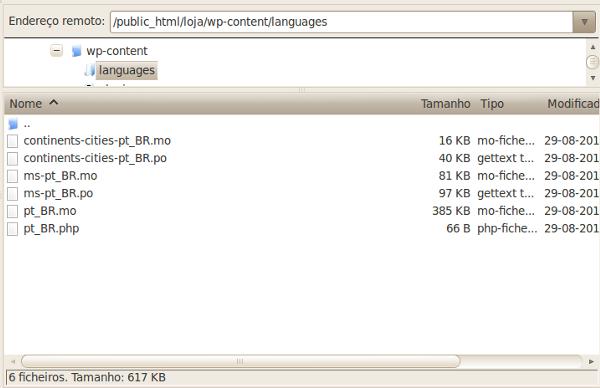Select file ms-pt_BR.mo

click(x=60, y=176)
